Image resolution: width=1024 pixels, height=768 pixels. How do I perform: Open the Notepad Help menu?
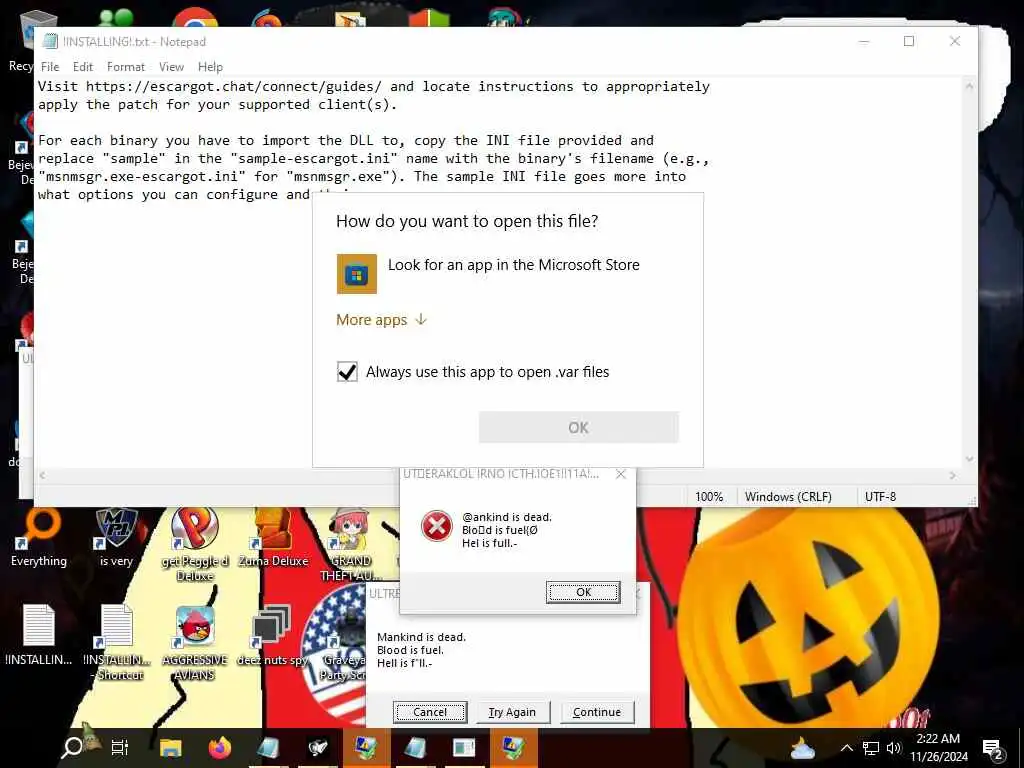click(x=210, y=67)
